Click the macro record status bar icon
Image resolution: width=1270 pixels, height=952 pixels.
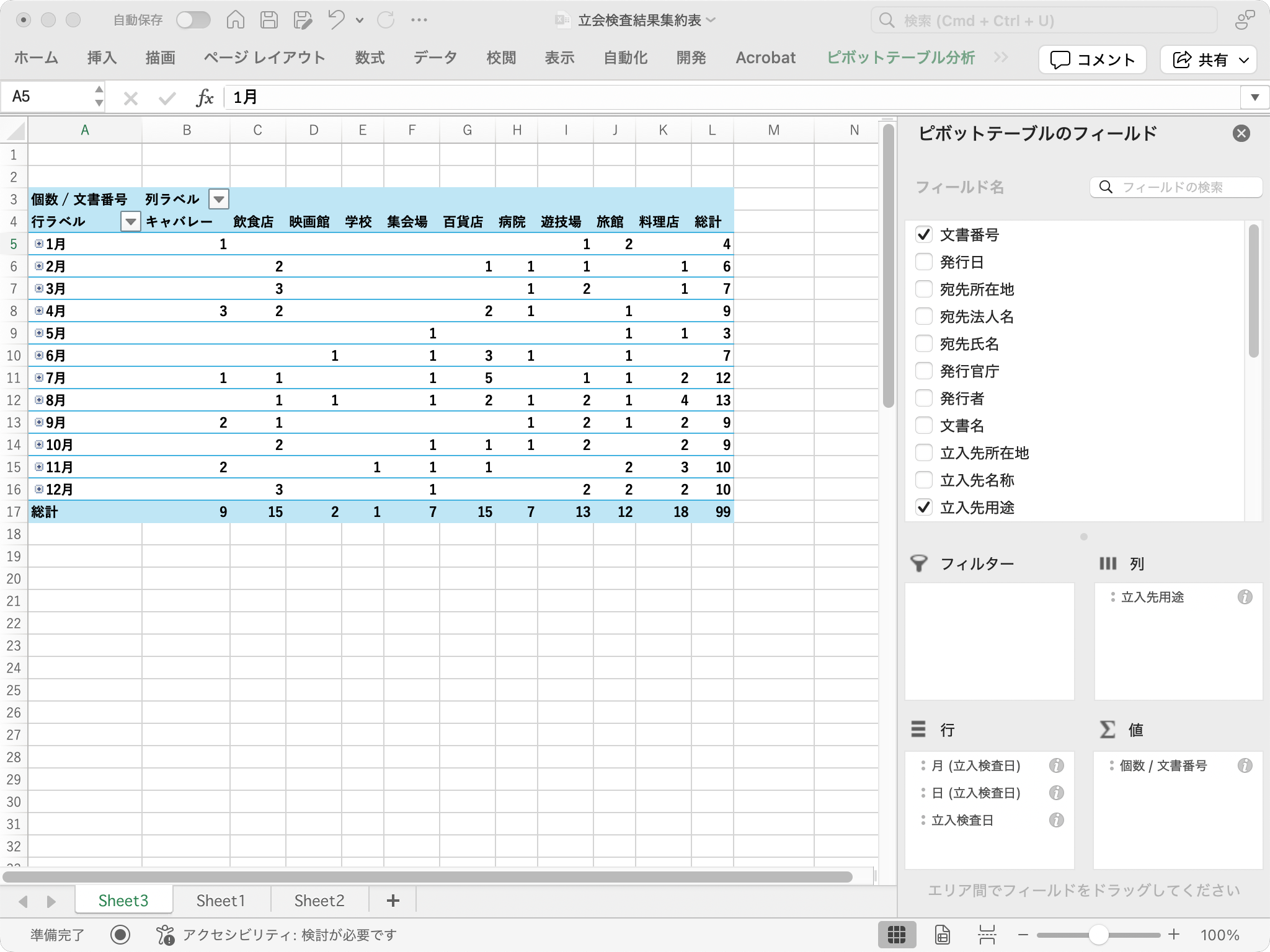click(120, 935)
